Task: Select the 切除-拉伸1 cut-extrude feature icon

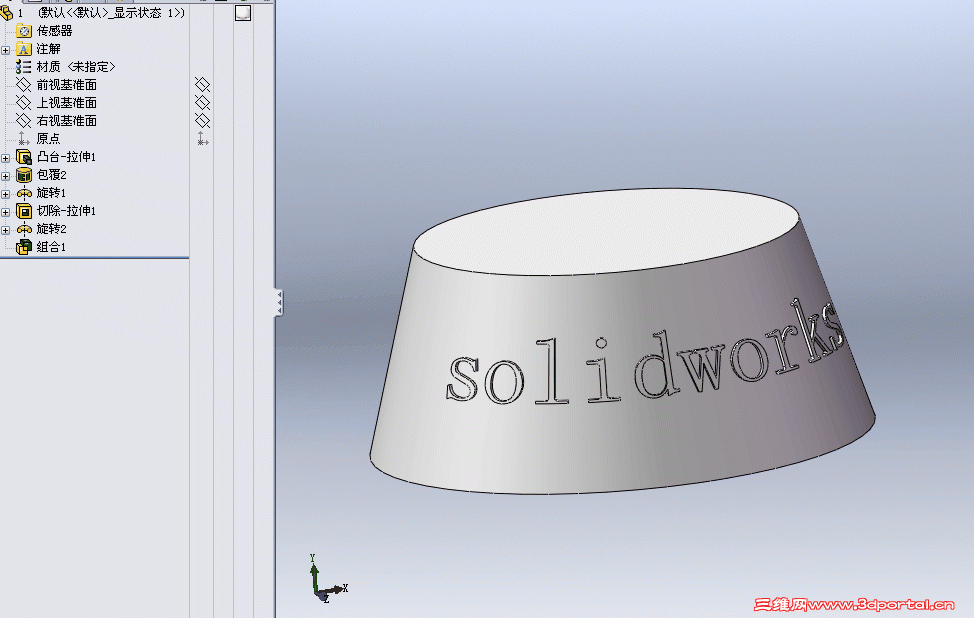Action: point(24,211)
